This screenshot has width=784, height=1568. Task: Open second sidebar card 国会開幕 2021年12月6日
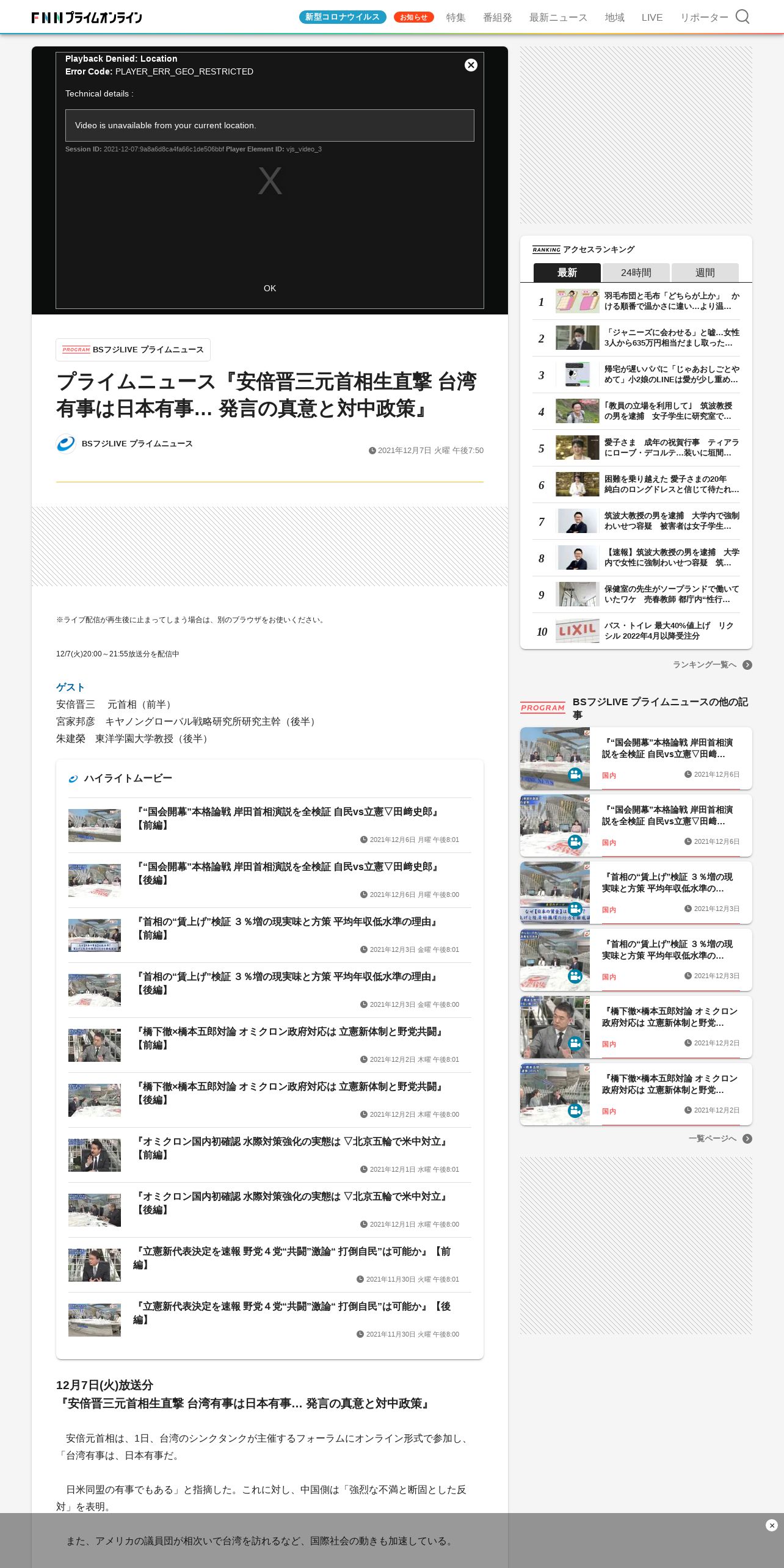[x=636, y=826]
